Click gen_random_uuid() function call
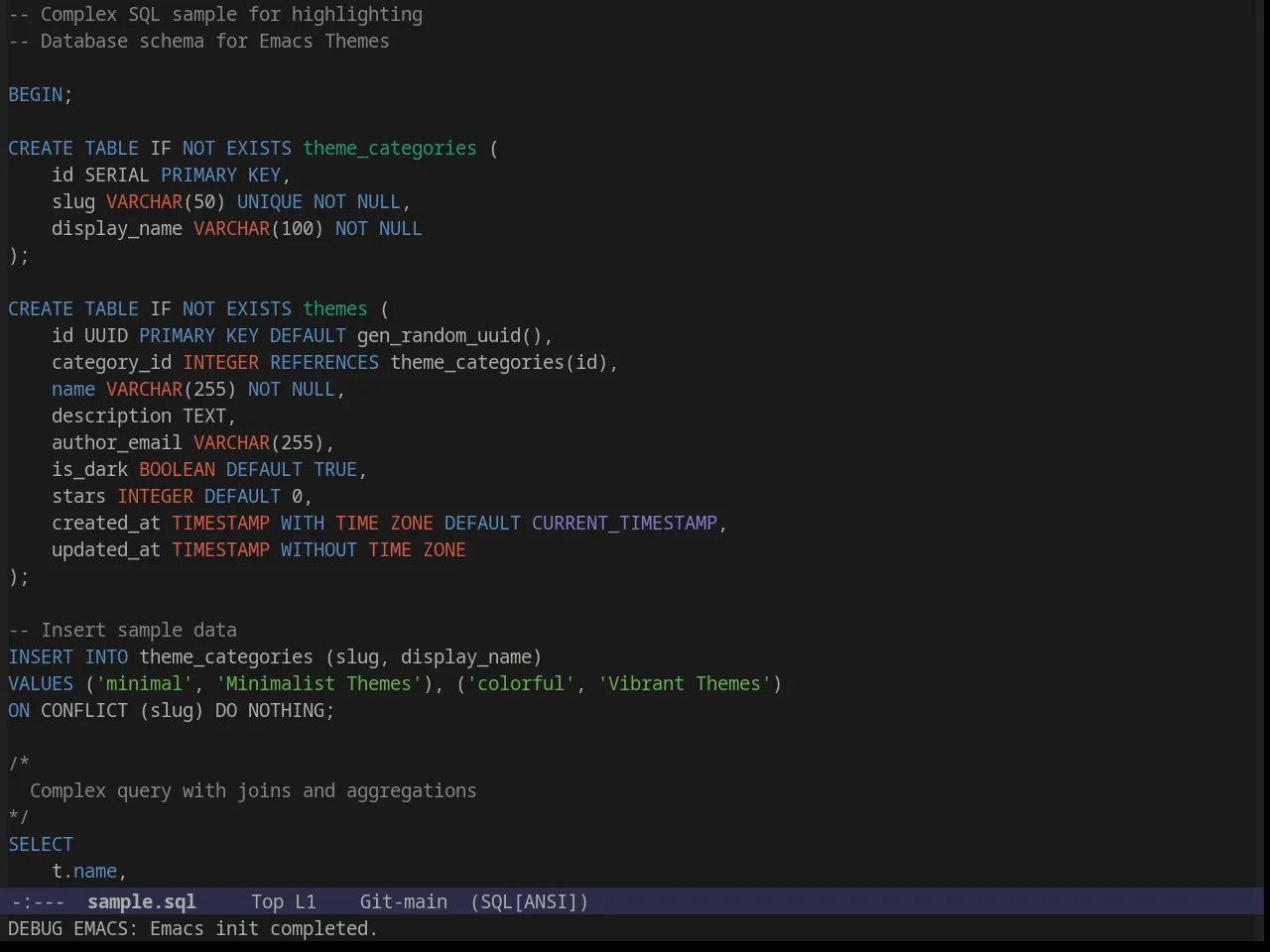Viewport: 1270px width, 952px height. pos(449,335)
